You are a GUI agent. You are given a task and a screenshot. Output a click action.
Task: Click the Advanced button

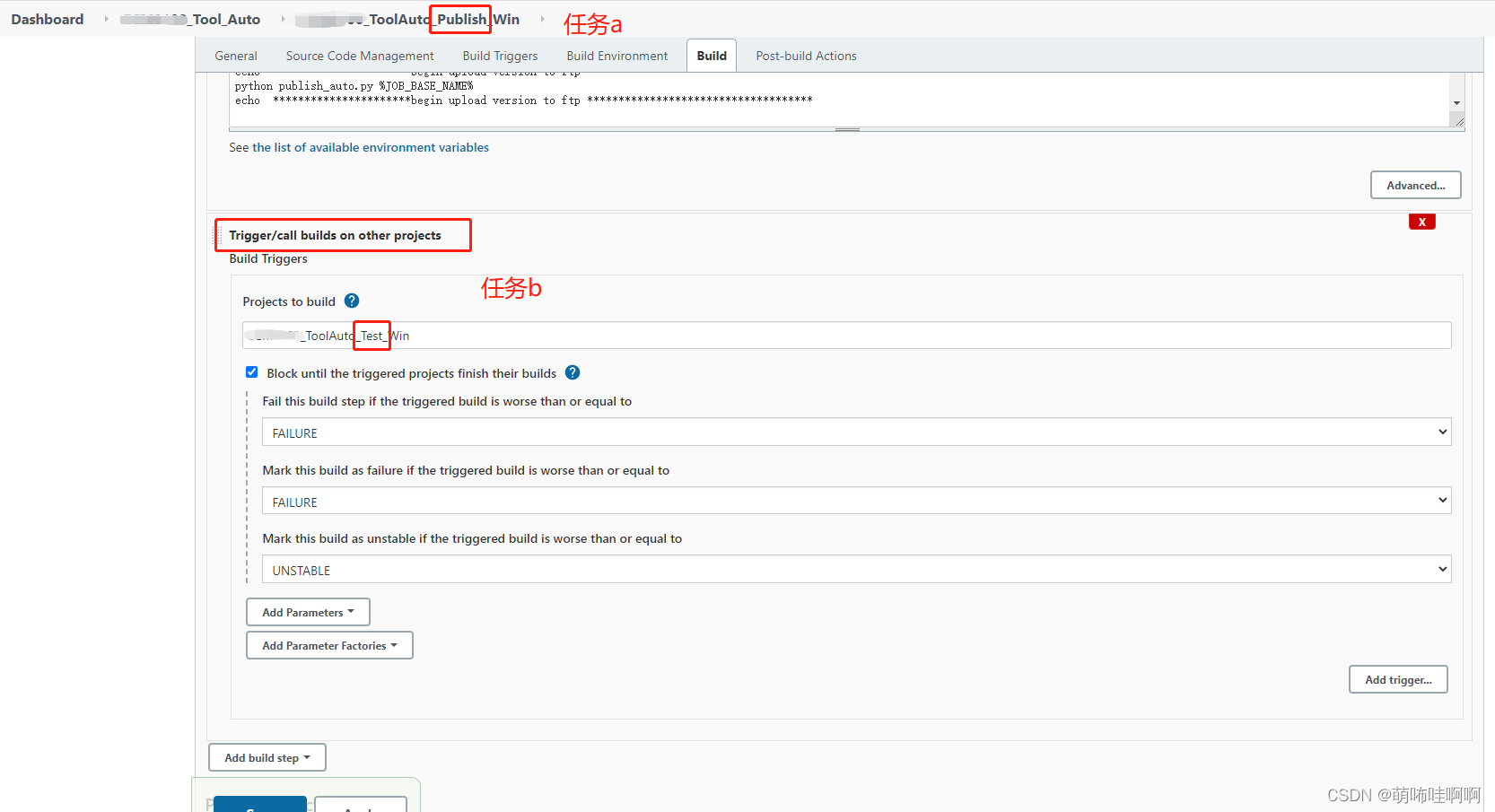click(1415, 185)
